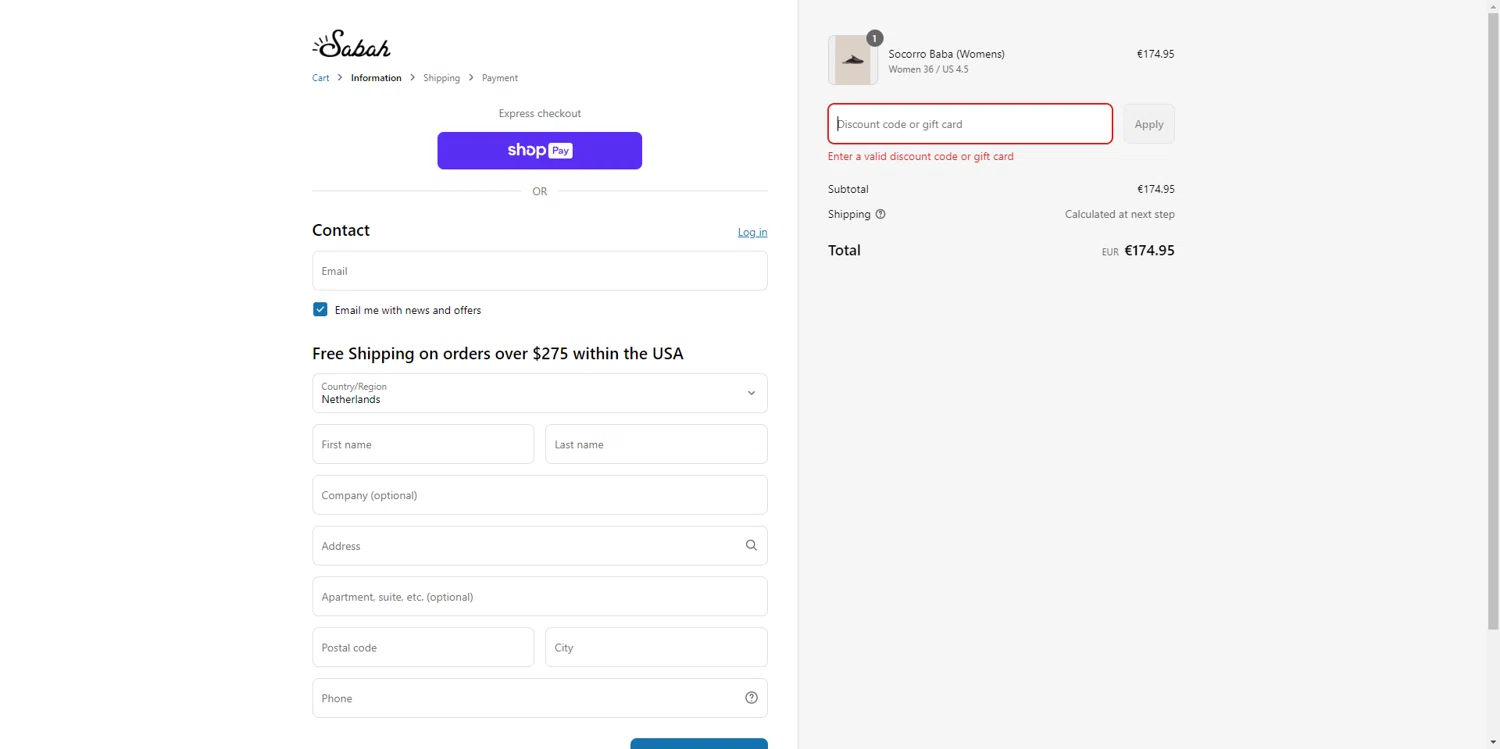
Task: Click the 'Women 36 / US 4.5' variant text
Action: tap(928, 70)
